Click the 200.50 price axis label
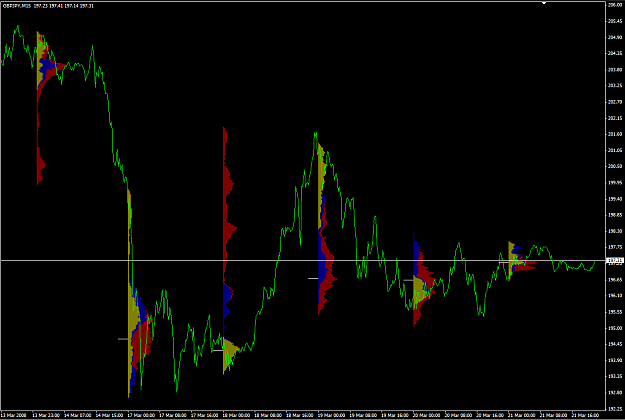 (615, 167)
